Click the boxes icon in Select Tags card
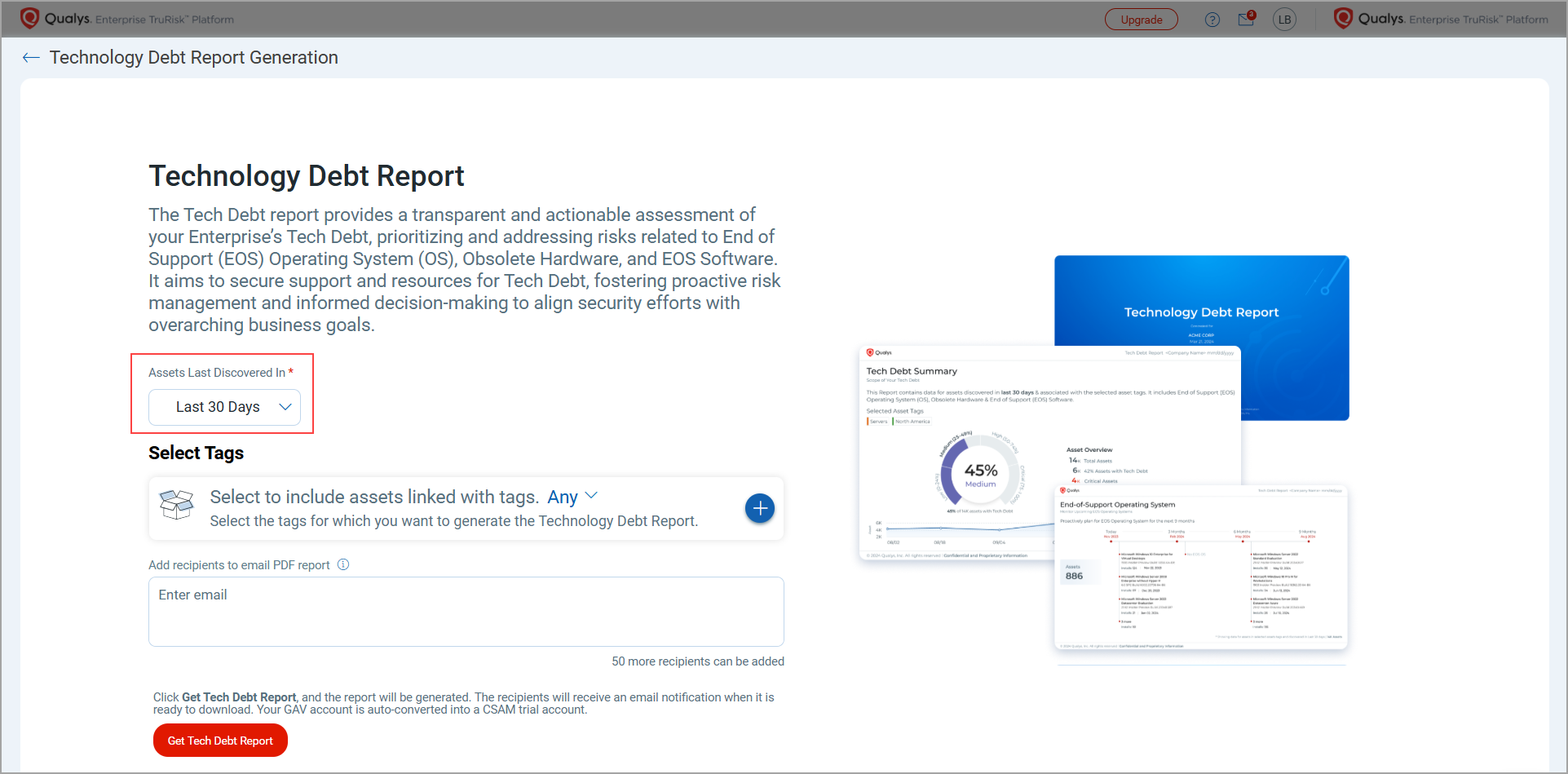 click(177, 505)
